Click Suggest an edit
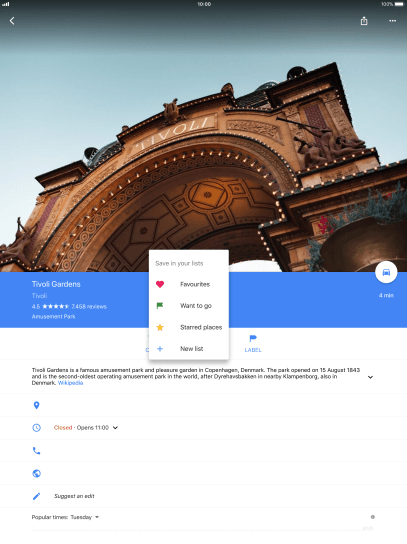Screen dimensions: 407x544 tap(74, 496)
